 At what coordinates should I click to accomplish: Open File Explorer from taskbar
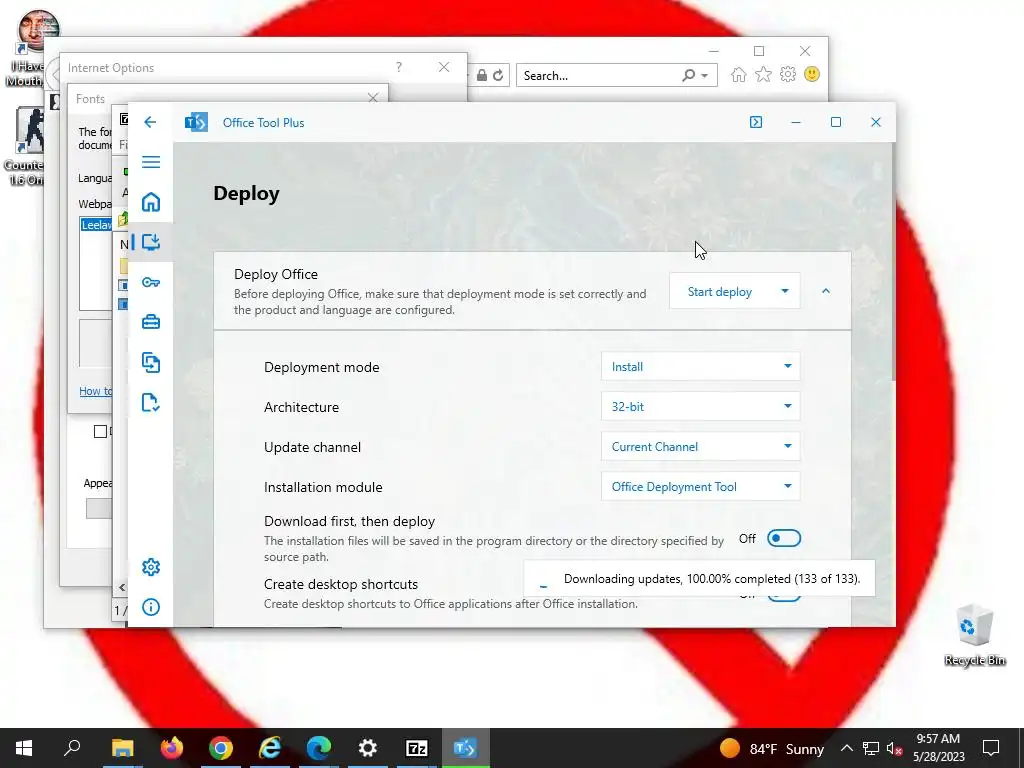pos(122,748)
